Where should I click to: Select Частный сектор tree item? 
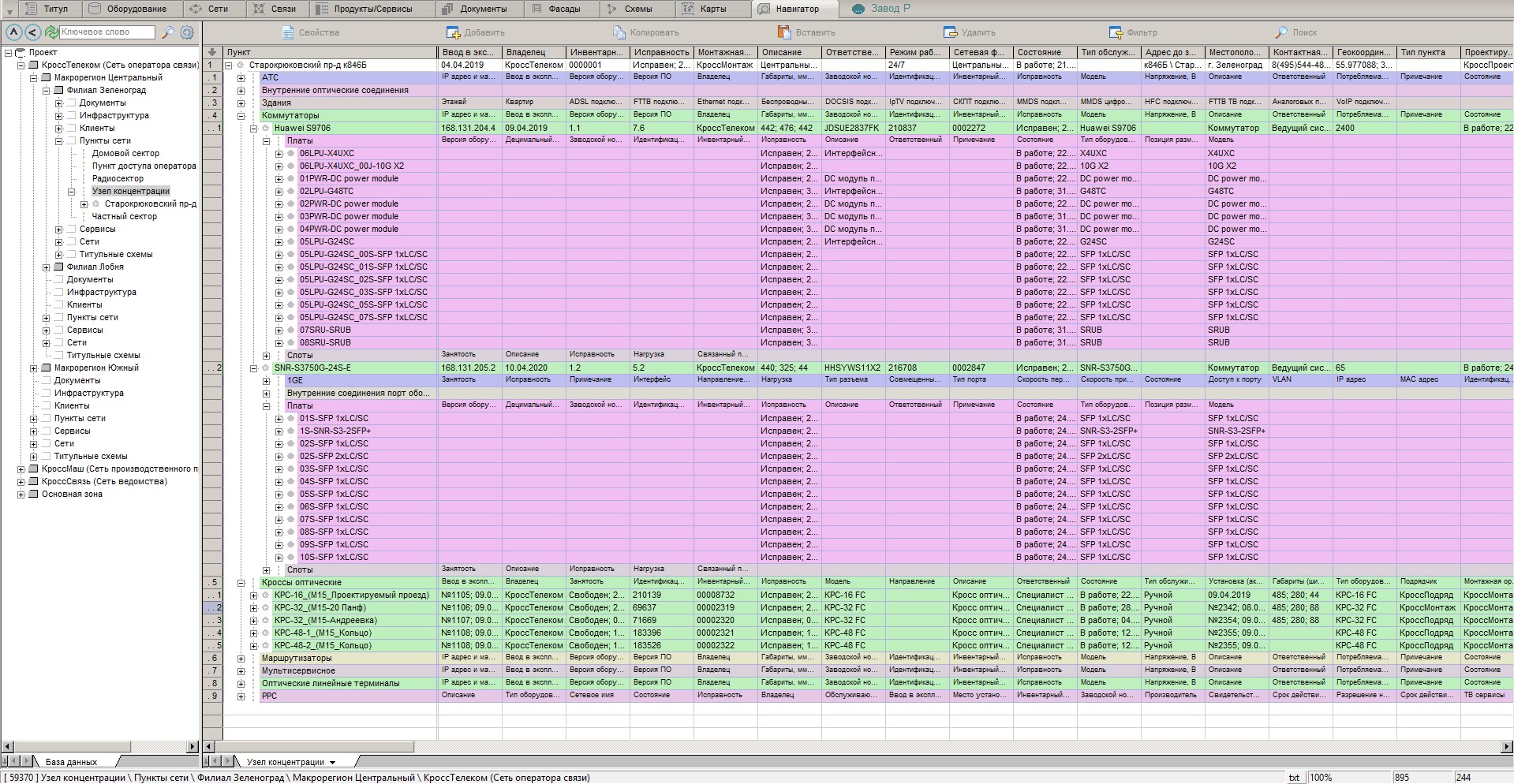[x=124, y=217]
